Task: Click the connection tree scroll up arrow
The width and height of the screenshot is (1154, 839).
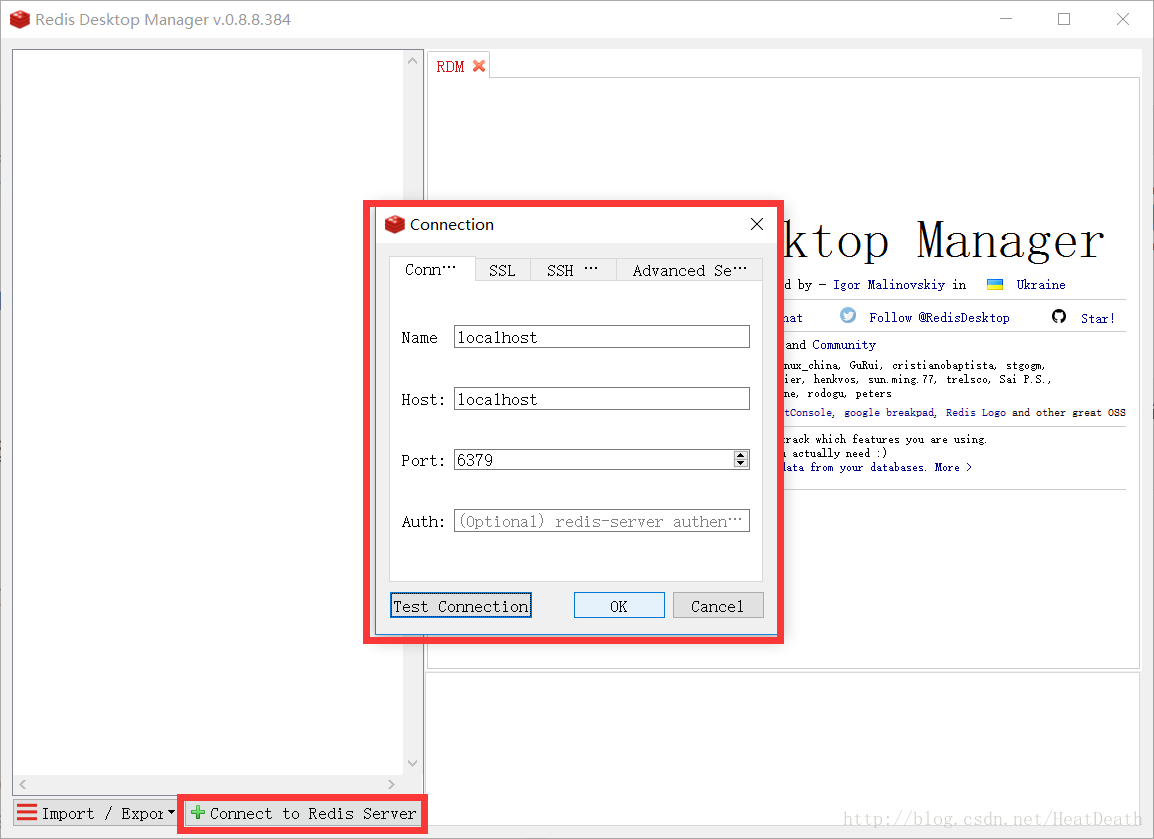Action: 412,61
